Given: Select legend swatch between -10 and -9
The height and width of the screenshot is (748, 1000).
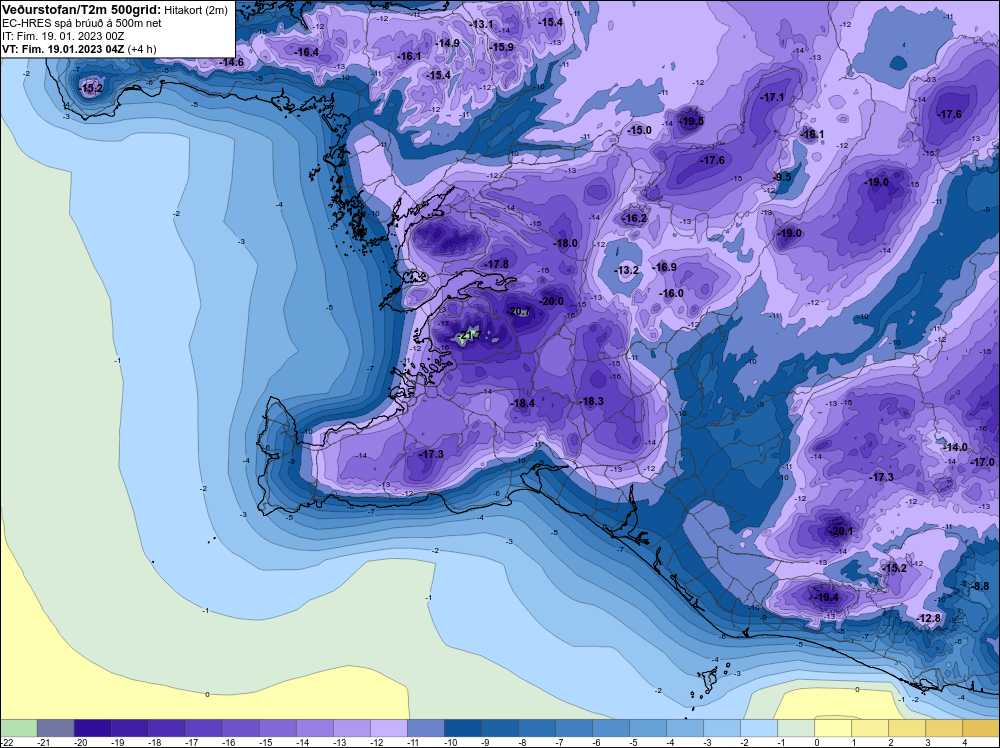Looking at the screenshot, I should click(x=463, y=728).
